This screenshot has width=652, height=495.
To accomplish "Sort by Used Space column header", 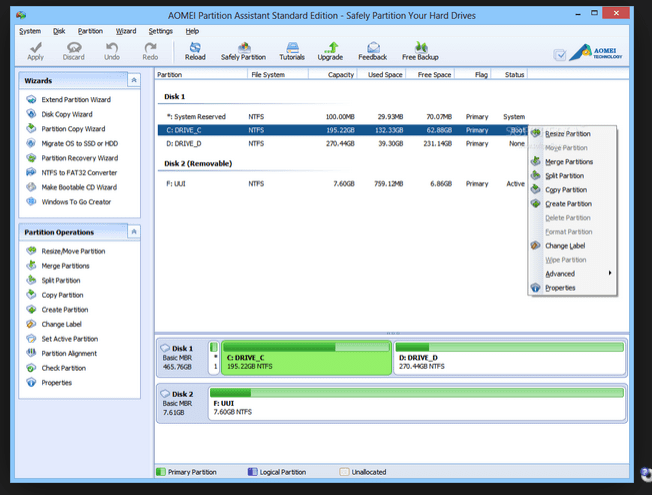I will (x=381, y=74).
